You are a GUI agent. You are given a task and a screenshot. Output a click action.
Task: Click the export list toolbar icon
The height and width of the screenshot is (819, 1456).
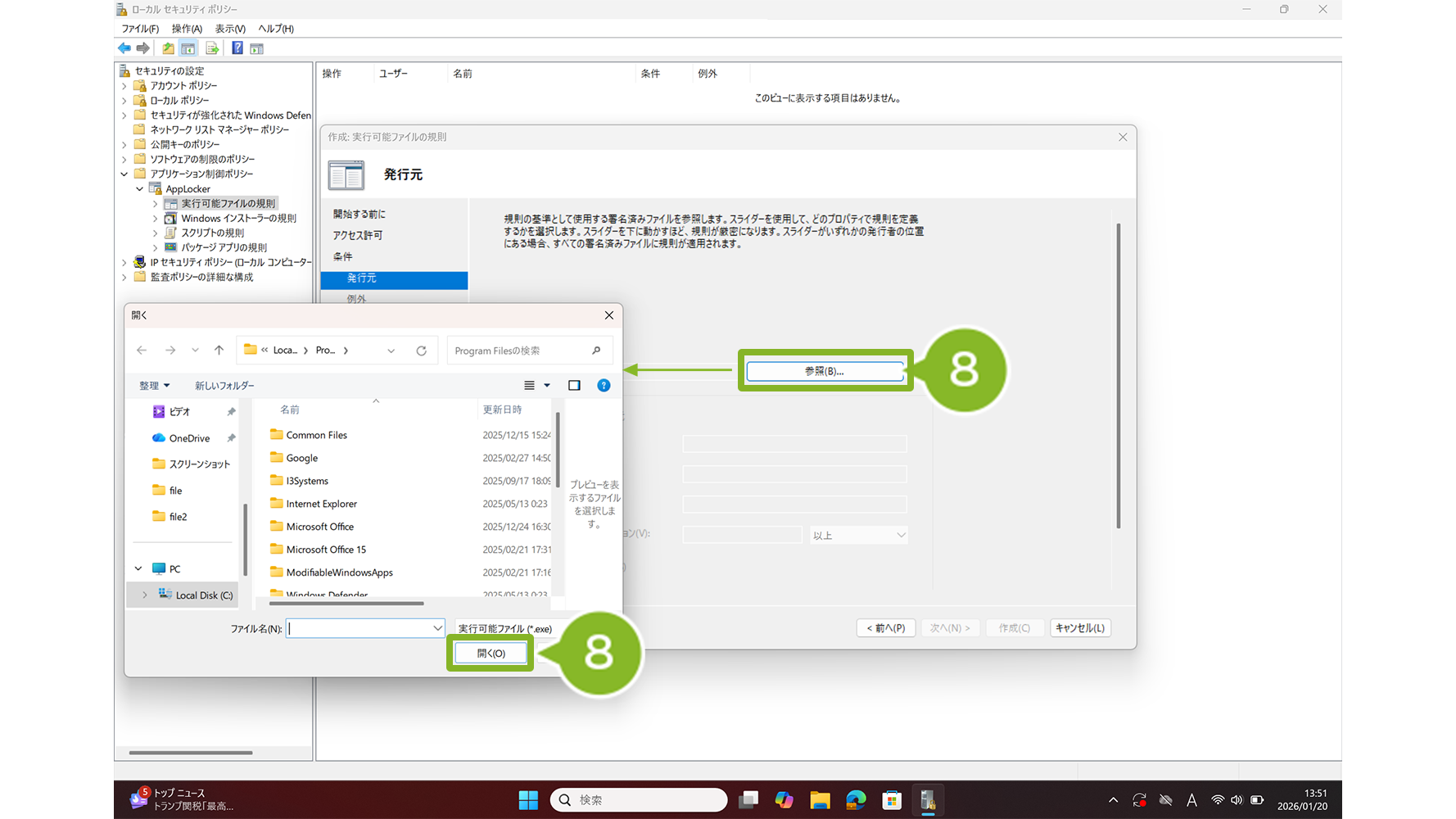211,48
